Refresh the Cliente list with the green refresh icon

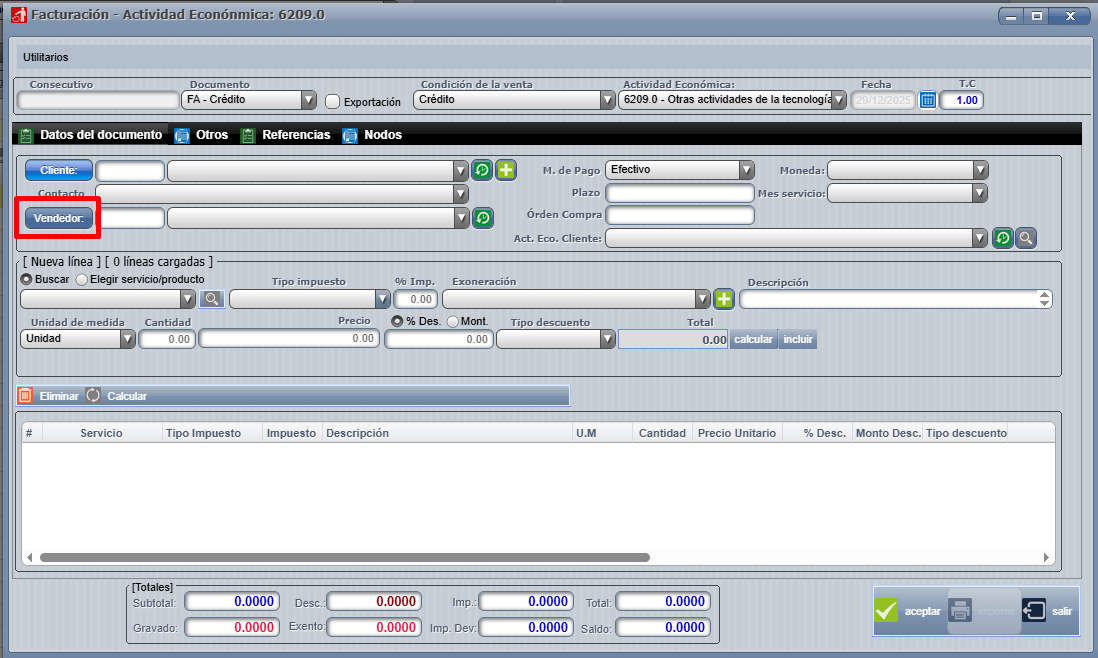click(482, 170)
